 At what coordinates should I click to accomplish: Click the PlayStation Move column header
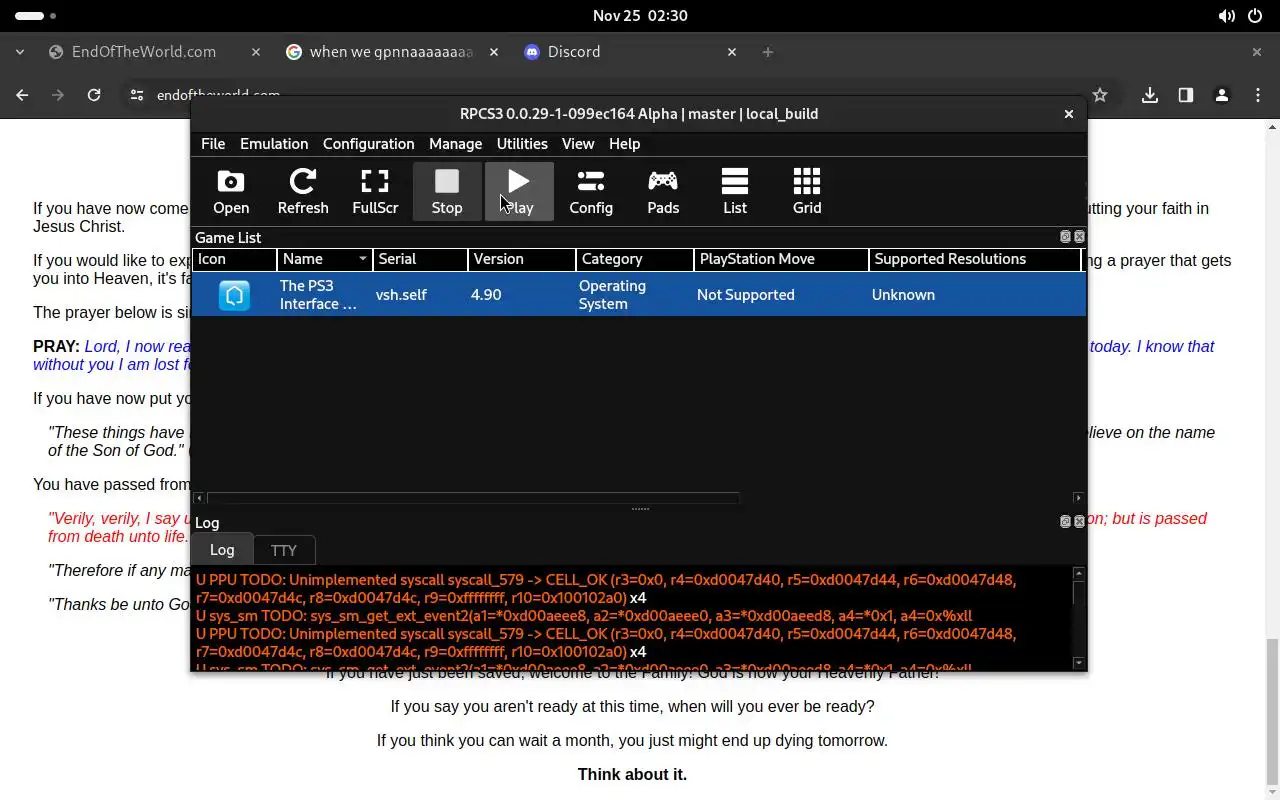pos(781,259)
